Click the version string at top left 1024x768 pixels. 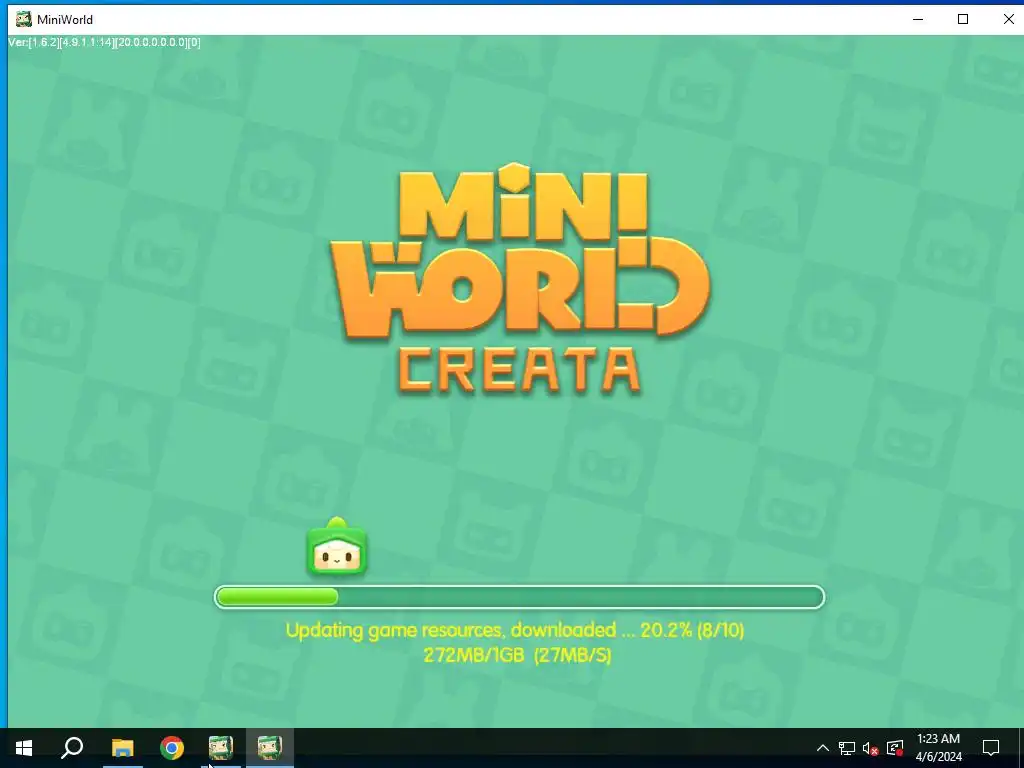click(104, 42)
